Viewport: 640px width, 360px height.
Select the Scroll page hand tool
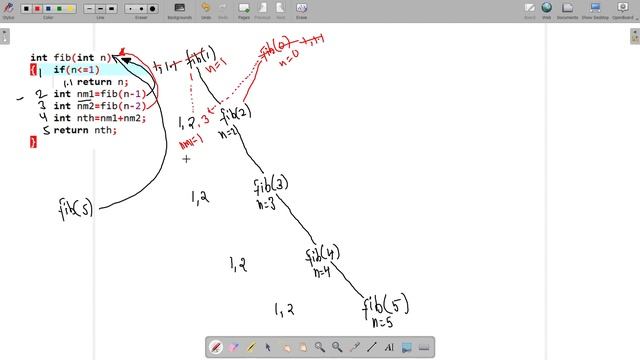click(x=302, y=347)
